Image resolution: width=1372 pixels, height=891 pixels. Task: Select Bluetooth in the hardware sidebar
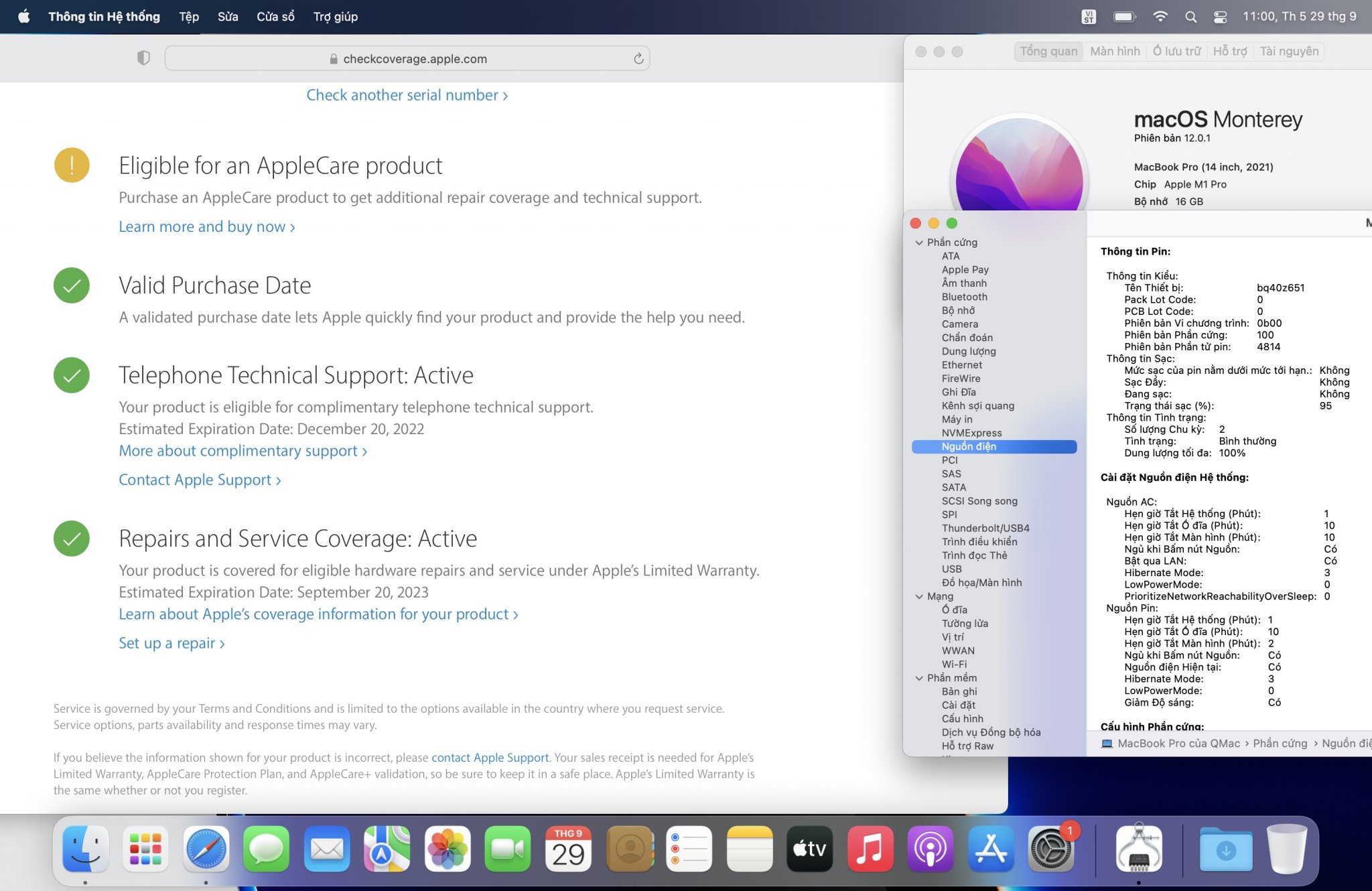(x=964, y=297)
